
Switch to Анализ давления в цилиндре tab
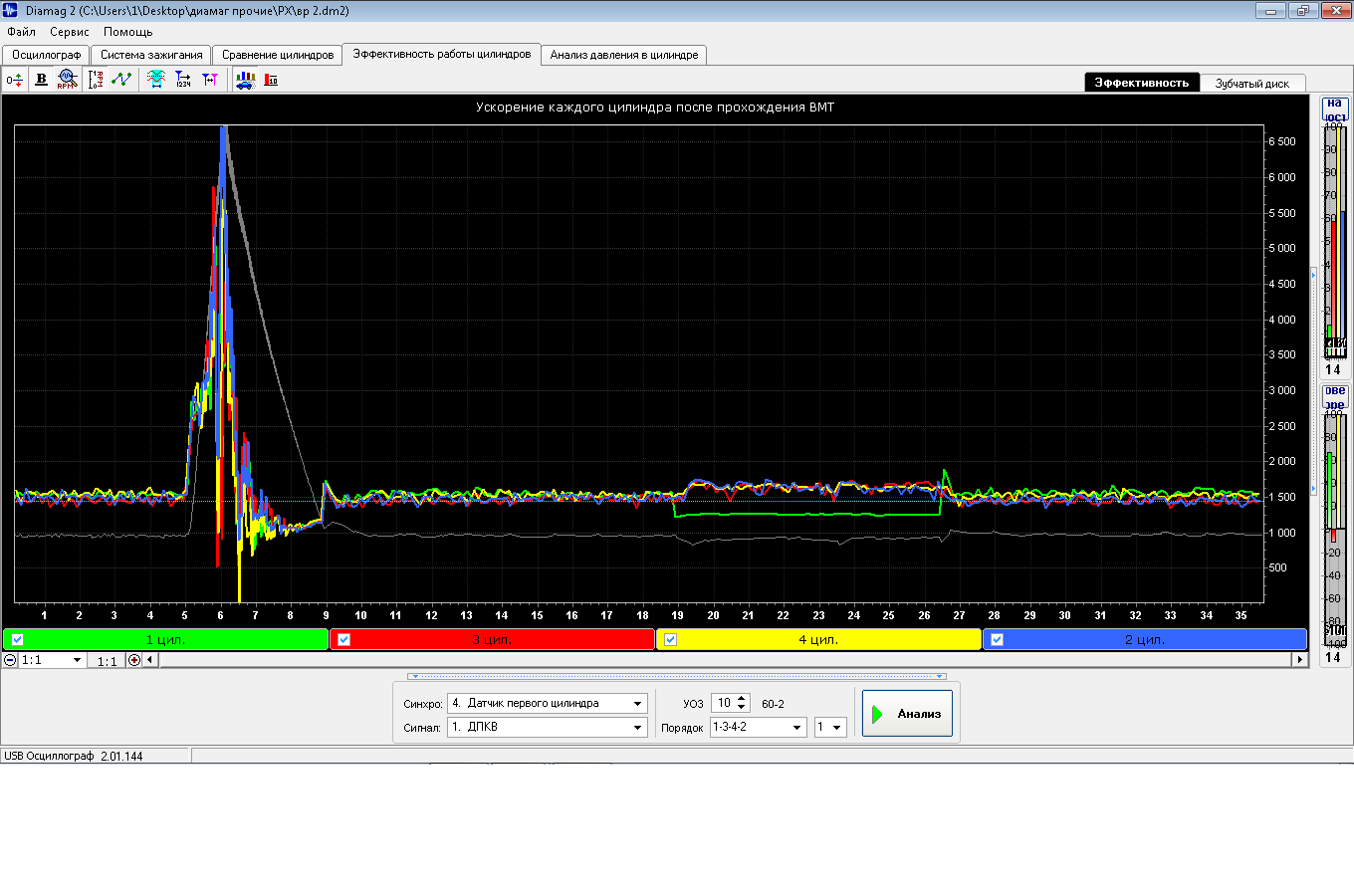(624, 55)
